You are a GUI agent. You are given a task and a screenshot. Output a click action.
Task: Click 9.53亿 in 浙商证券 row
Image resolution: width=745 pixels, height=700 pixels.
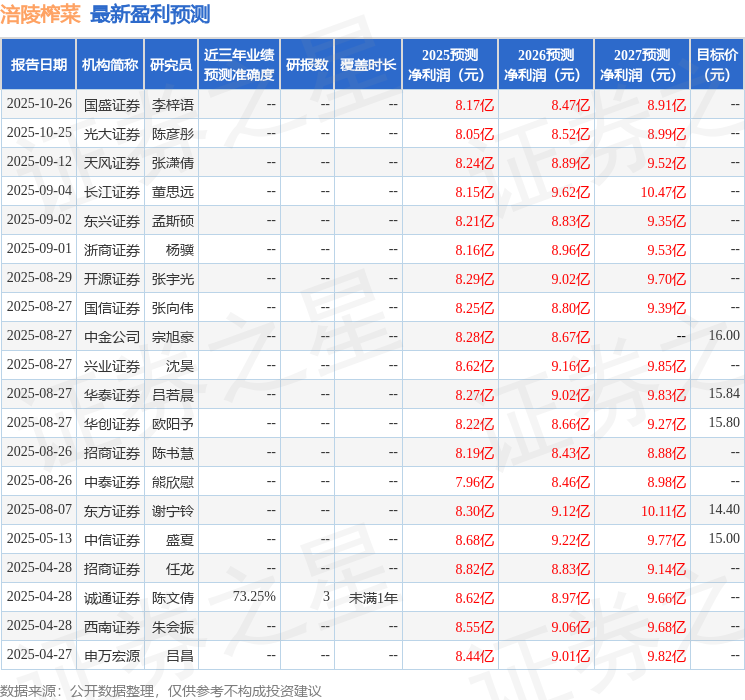pyautogui.click(x=666, y=250)
